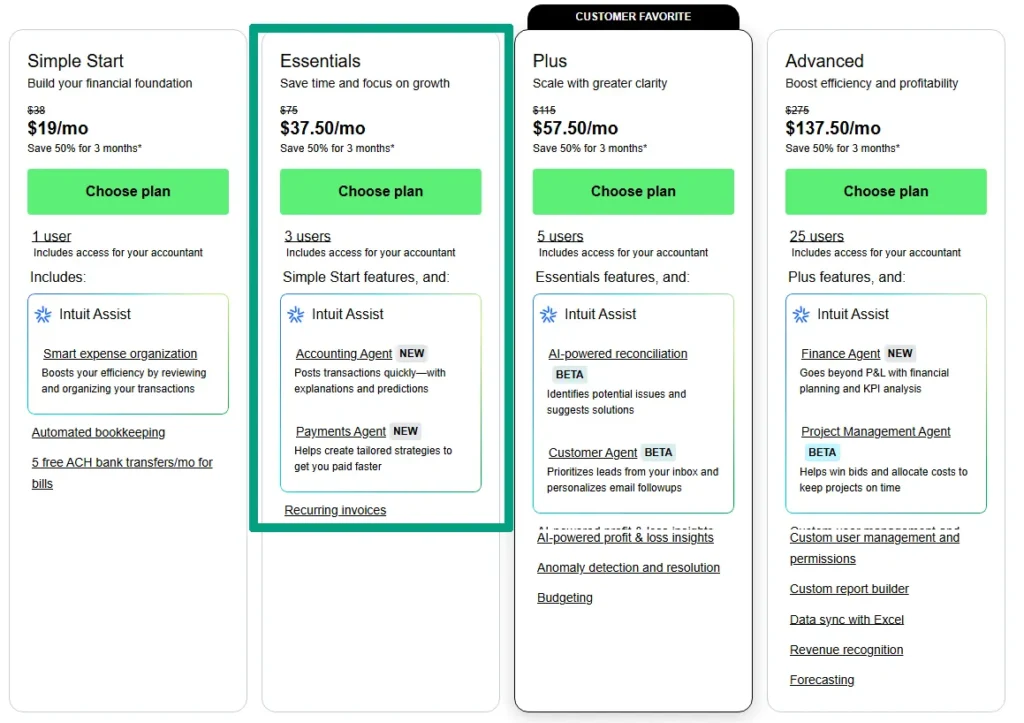Open the Smart expense organization link

(120, 353)
